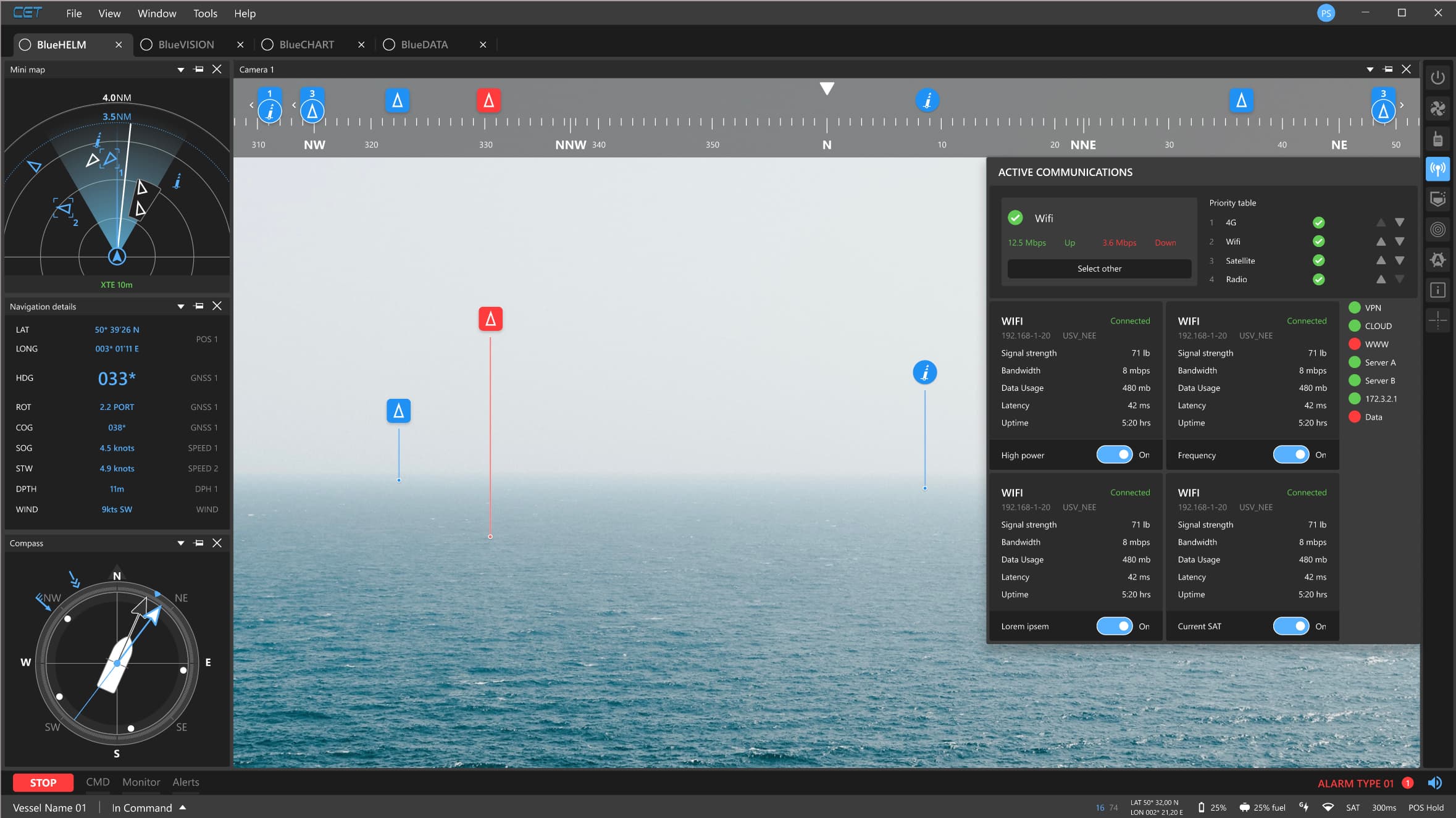
Task: Toggle Satellite status check in priority table
Action: pyautogui.click(x=1318, y=261)
